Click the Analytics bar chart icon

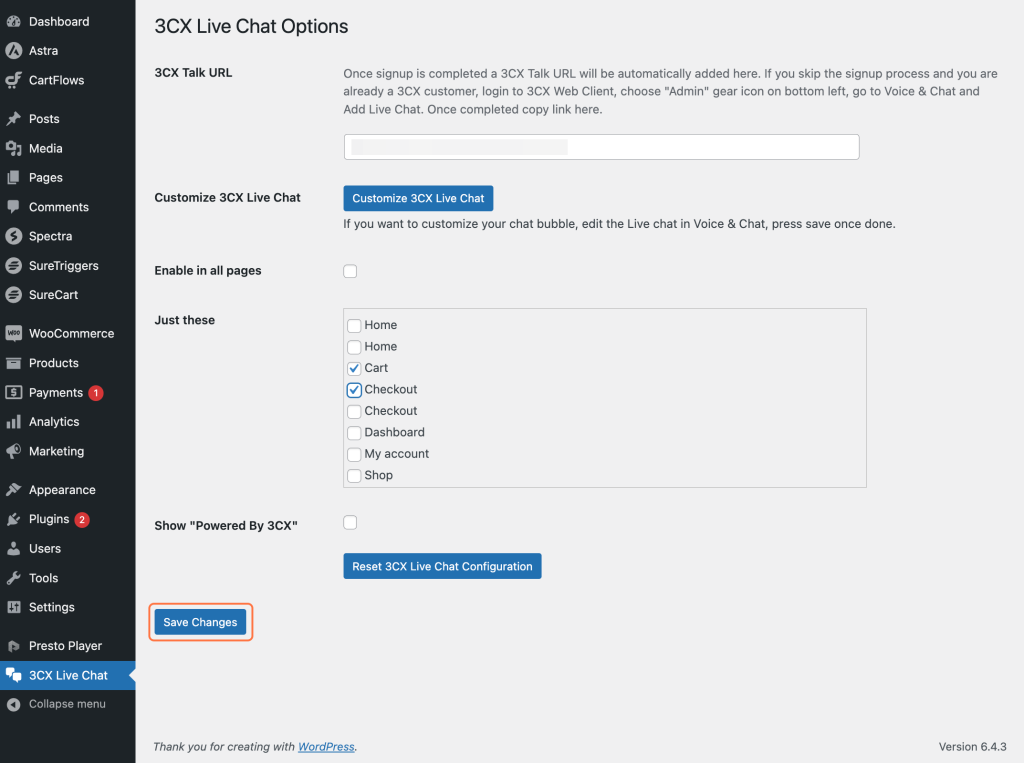(13, 422)
